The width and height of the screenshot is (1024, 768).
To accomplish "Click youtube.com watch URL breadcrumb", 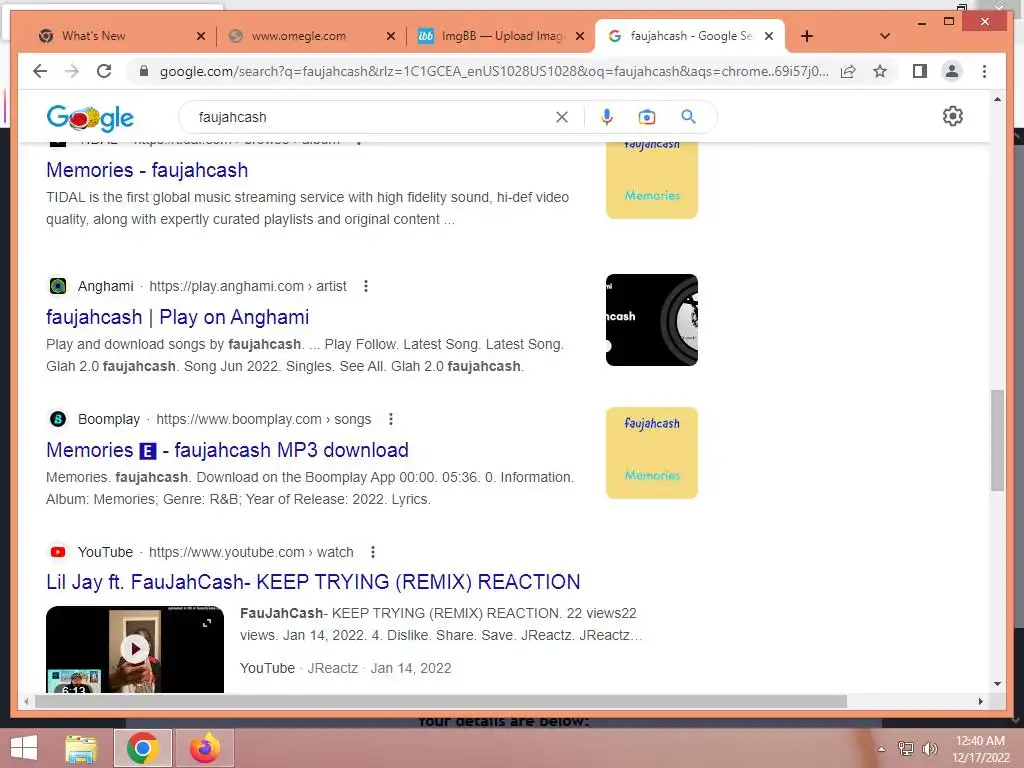I will [251, 552].
